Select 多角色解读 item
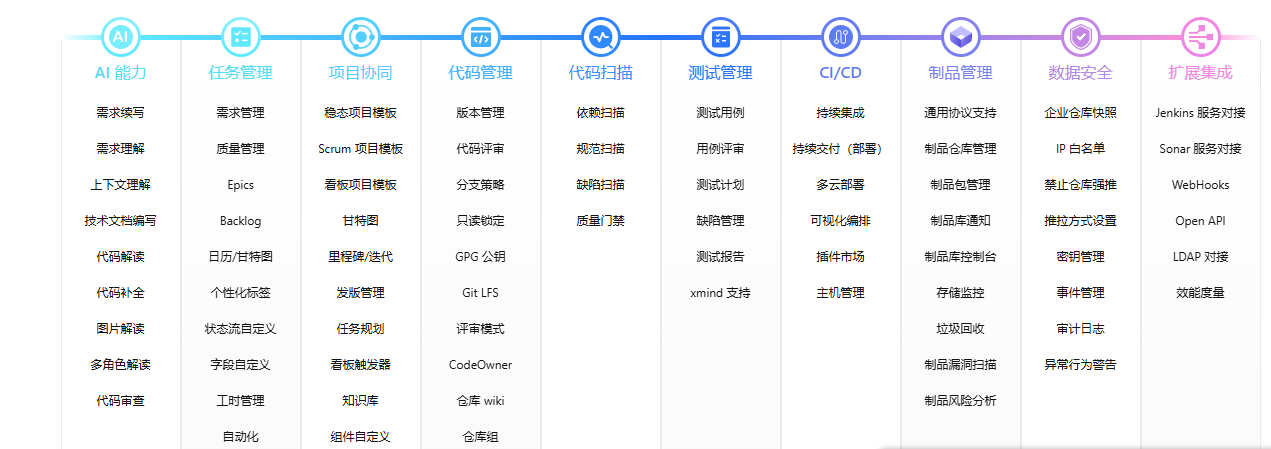 point(120,365)
